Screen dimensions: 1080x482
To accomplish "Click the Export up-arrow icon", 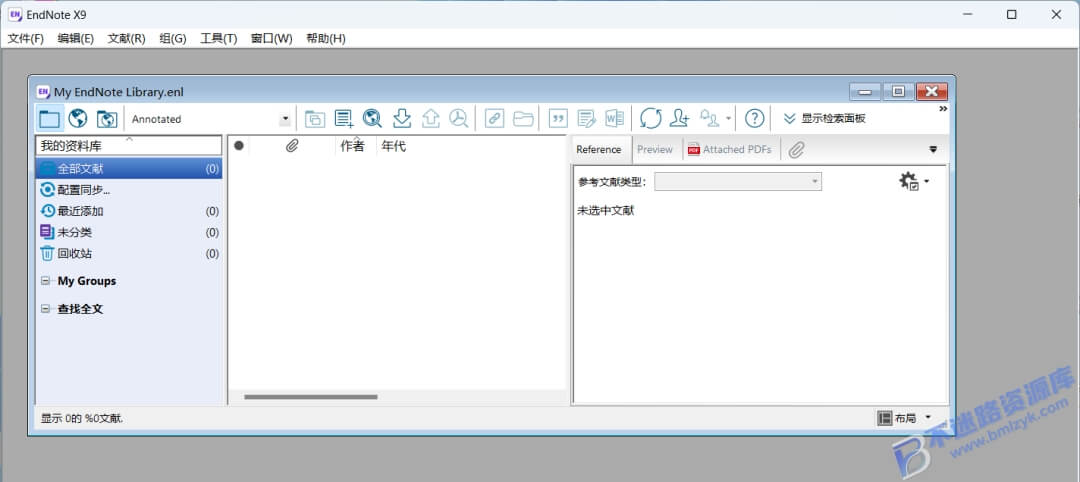I will point(430,118).
